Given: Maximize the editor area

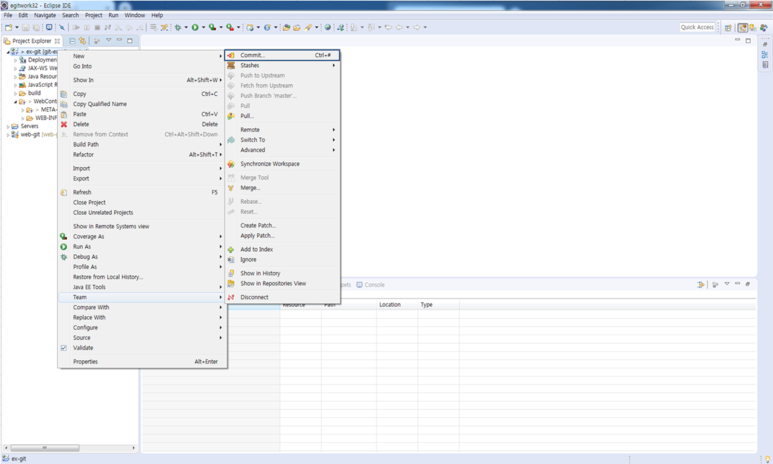Looking at the screenshot, I should click(x=748, y=40).
